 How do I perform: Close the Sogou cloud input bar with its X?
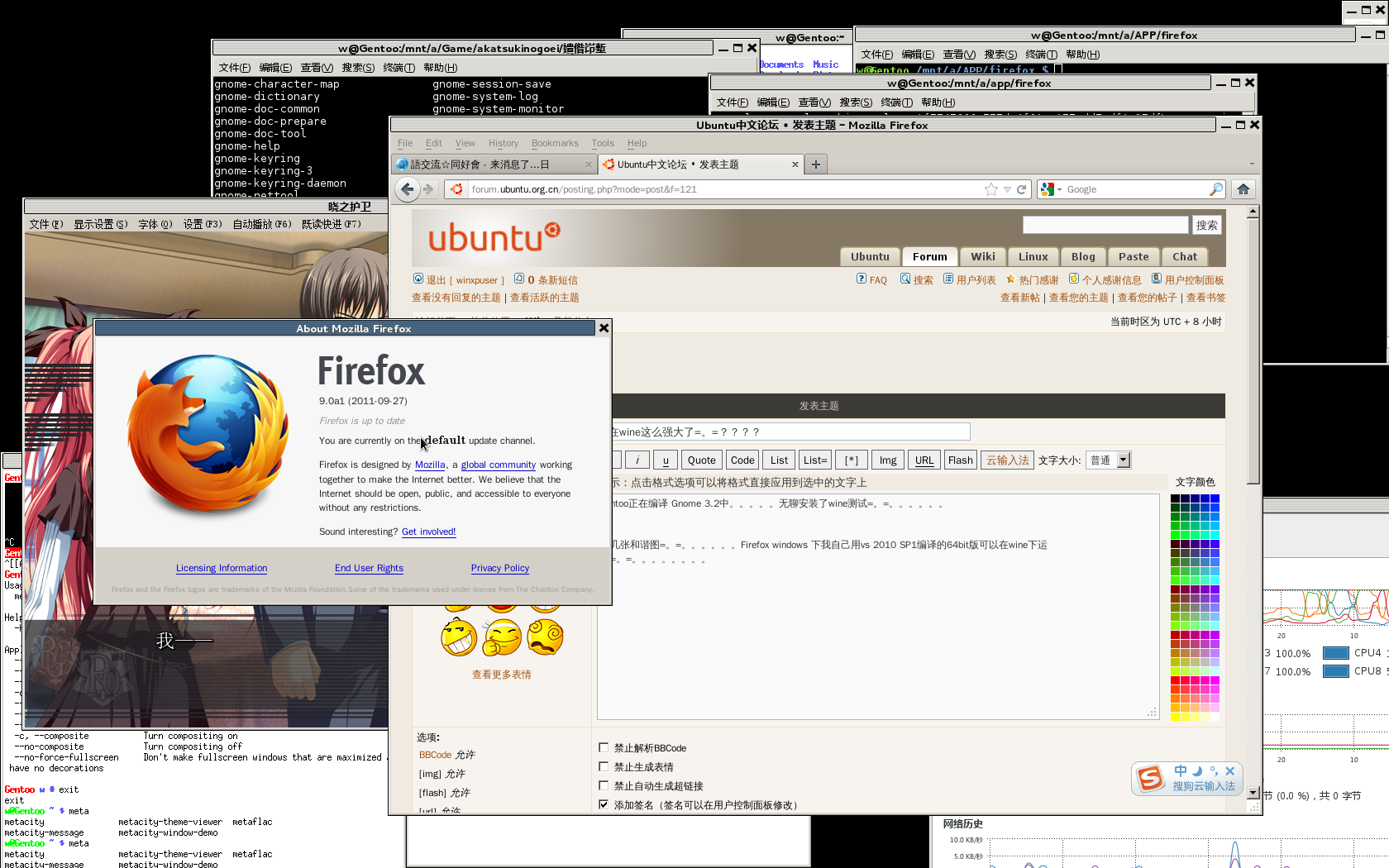tap(1229, 770)
